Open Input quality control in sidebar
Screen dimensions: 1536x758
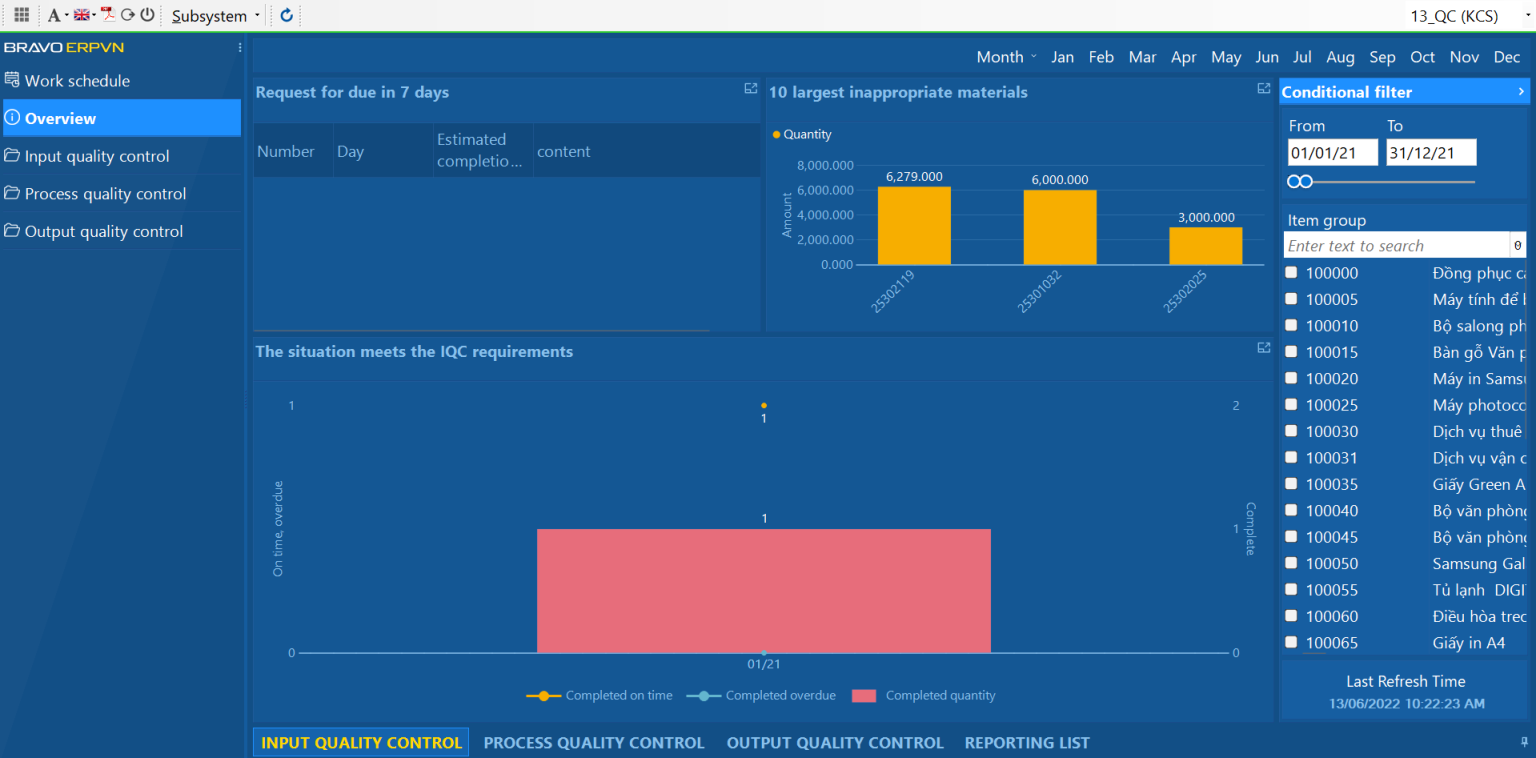pos(97,156)
